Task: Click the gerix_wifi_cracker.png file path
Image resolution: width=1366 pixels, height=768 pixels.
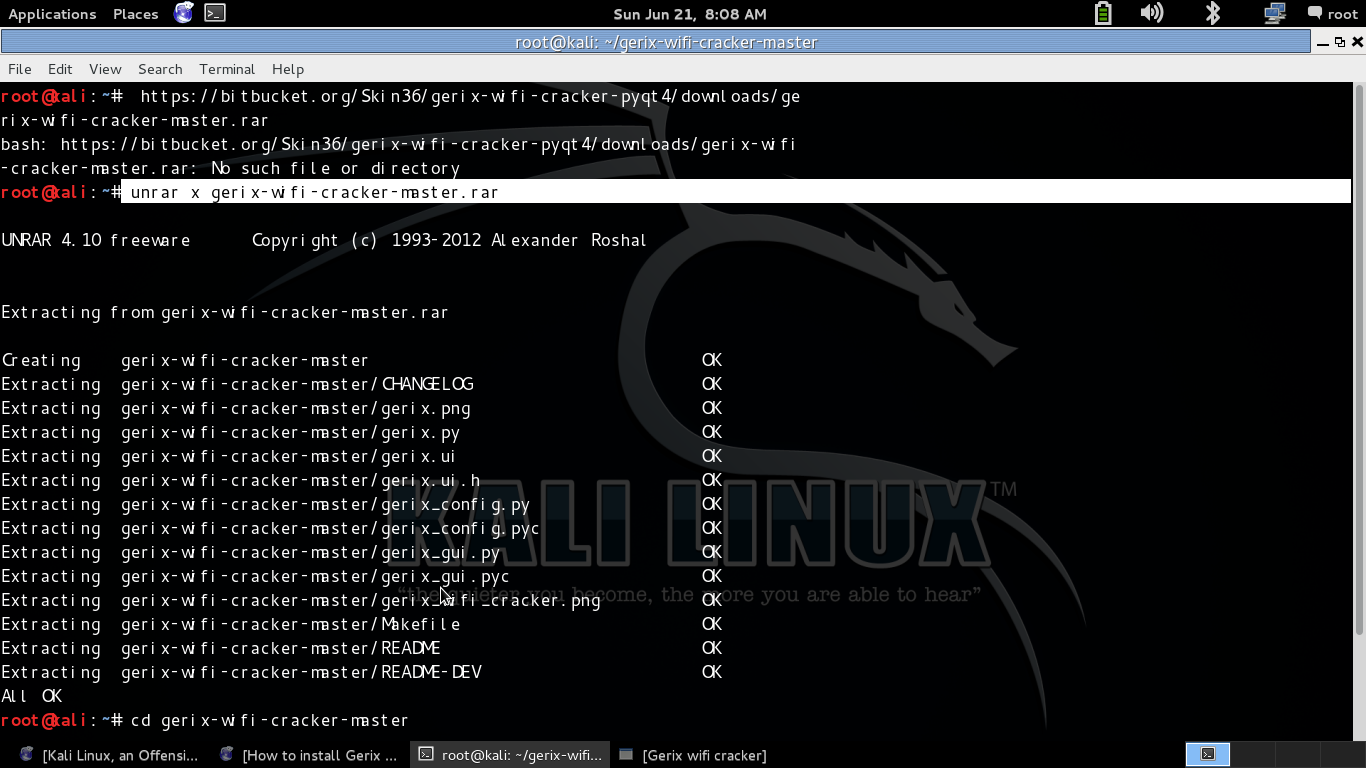Action: (361, 600)
